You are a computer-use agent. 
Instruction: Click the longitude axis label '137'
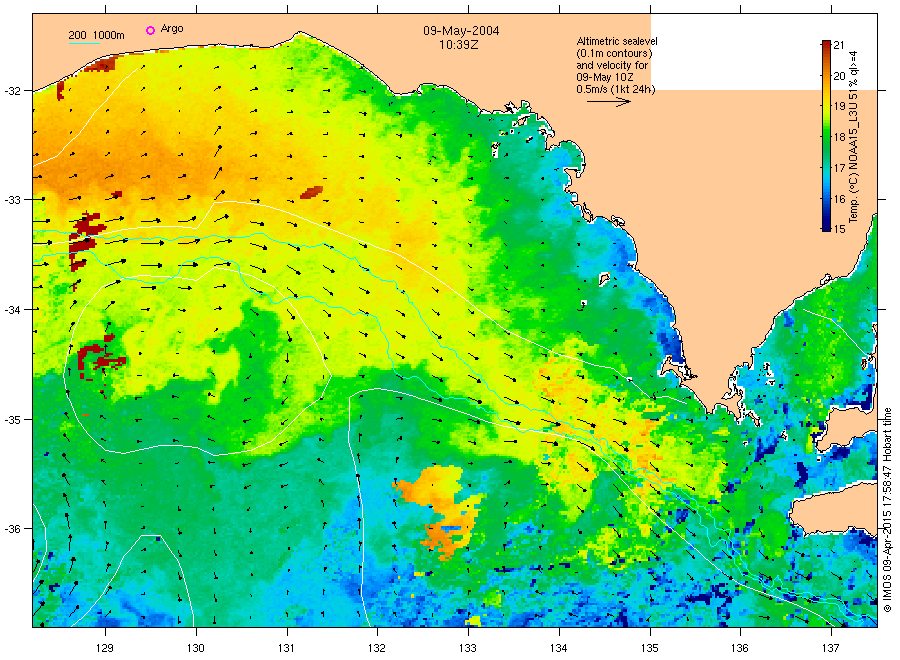pos(831,648)
